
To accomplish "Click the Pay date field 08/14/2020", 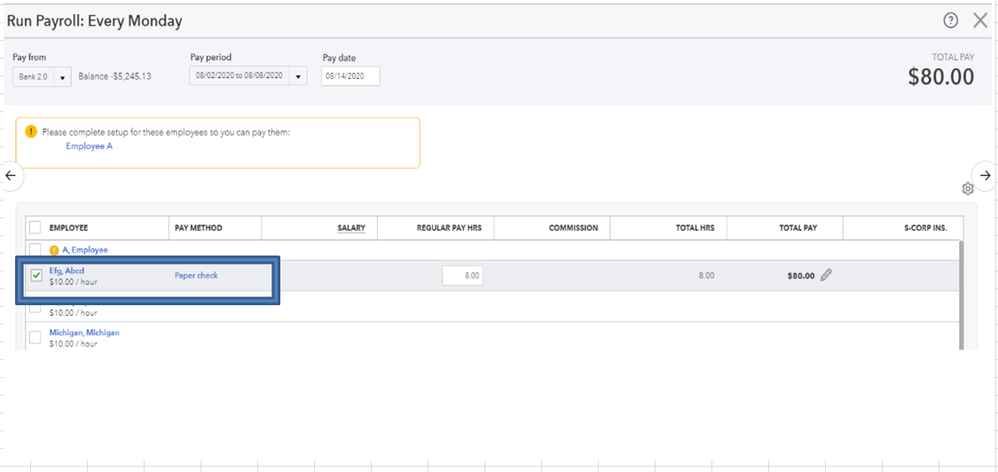I will [x=351, y=76].
